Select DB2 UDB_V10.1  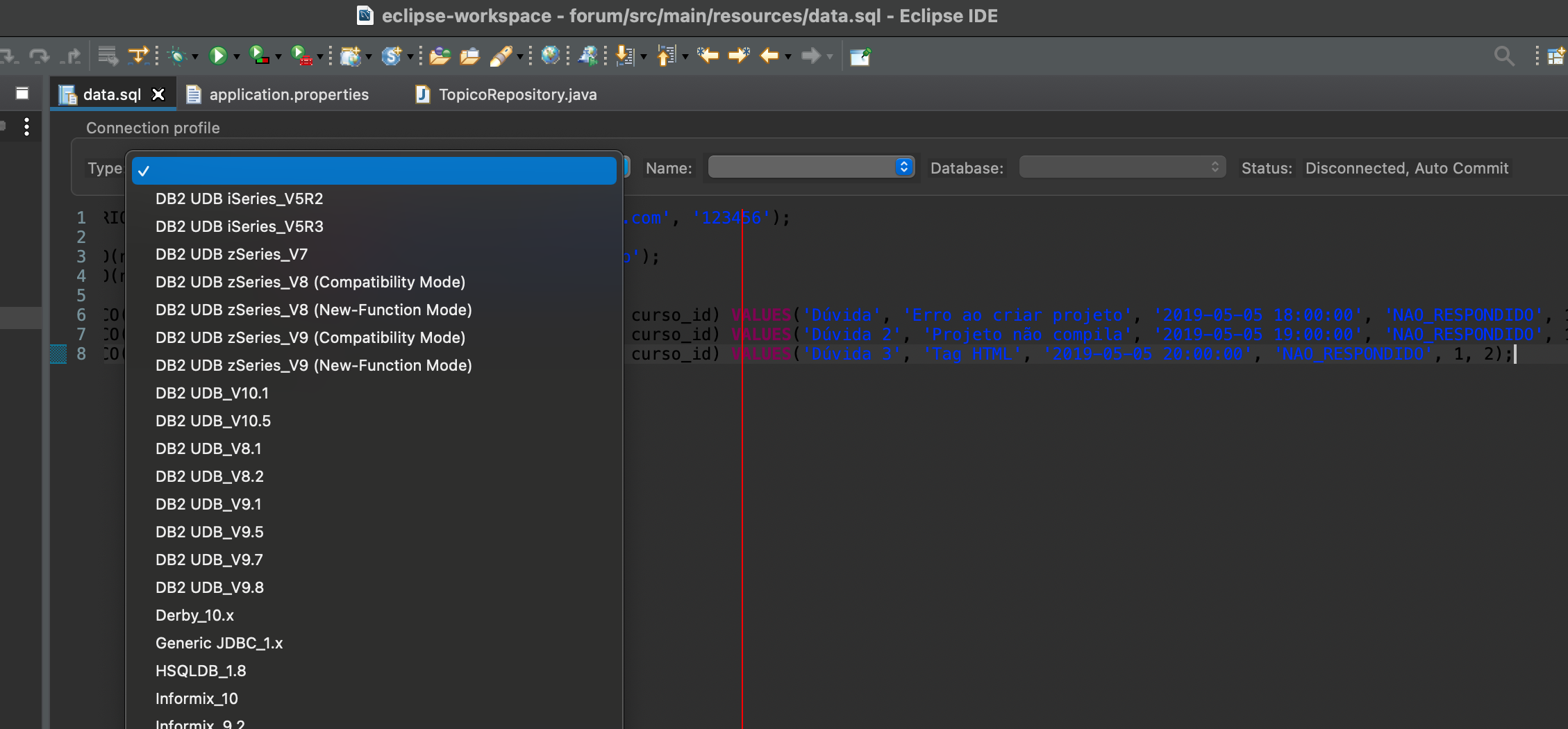tap(374, 393)
